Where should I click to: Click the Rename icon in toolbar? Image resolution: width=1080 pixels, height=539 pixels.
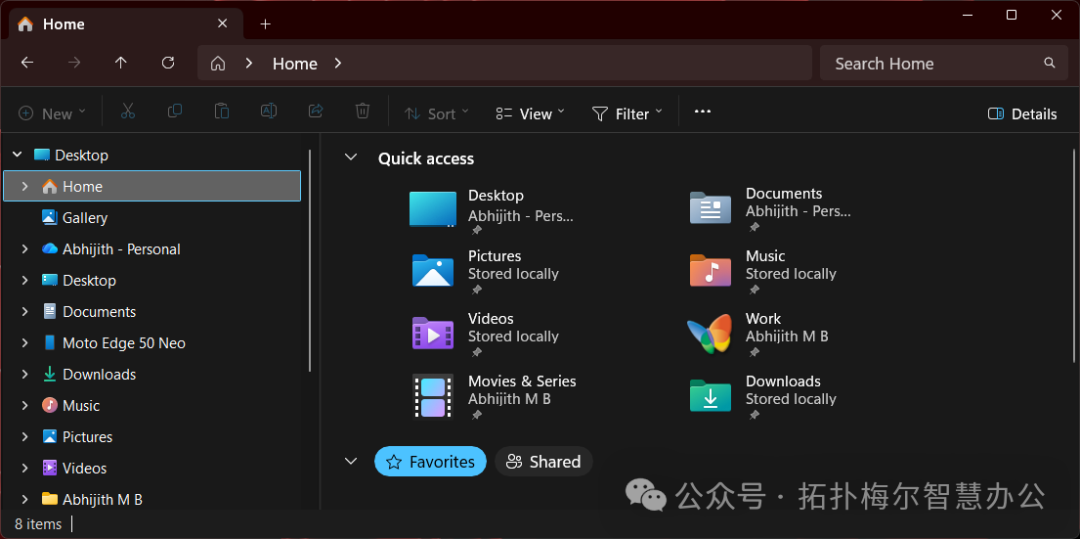coord(269,111)
